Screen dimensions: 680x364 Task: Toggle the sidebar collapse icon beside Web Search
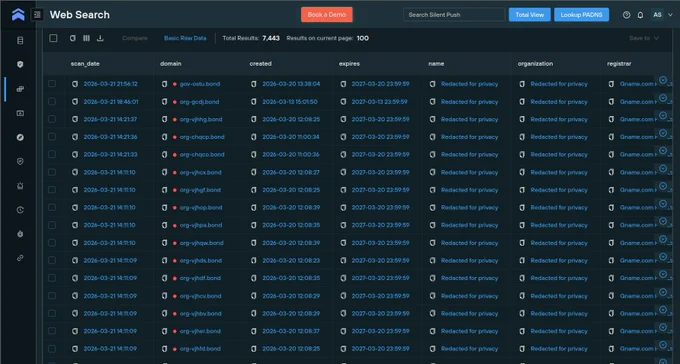37,14
